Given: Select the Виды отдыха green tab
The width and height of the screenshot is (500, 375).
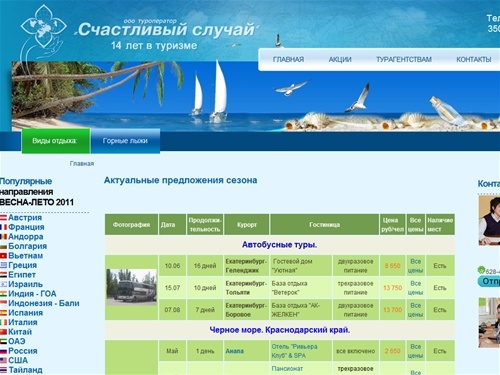Looking at the screenshot, I should tap(56, 141).
